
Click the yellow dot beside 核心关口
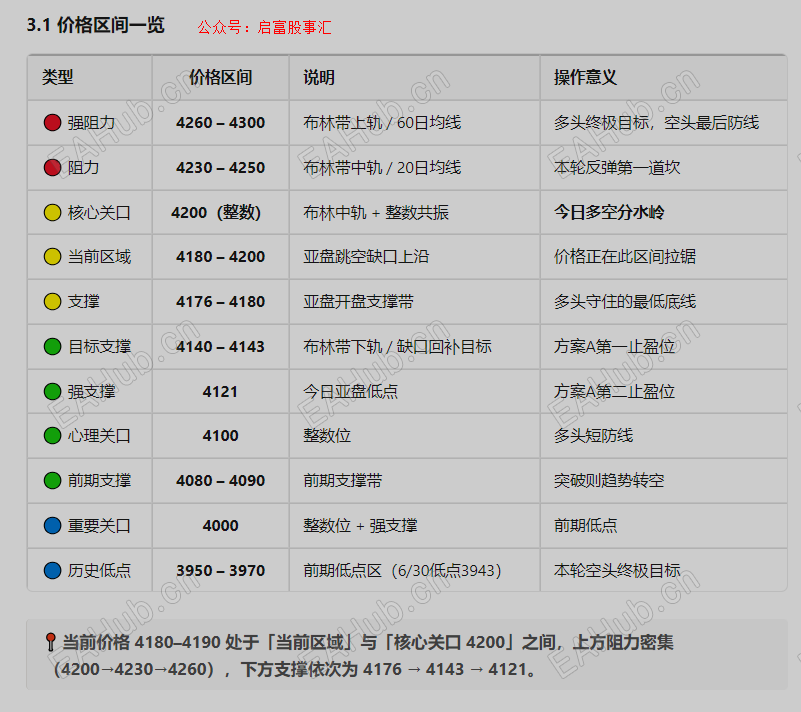52,212
